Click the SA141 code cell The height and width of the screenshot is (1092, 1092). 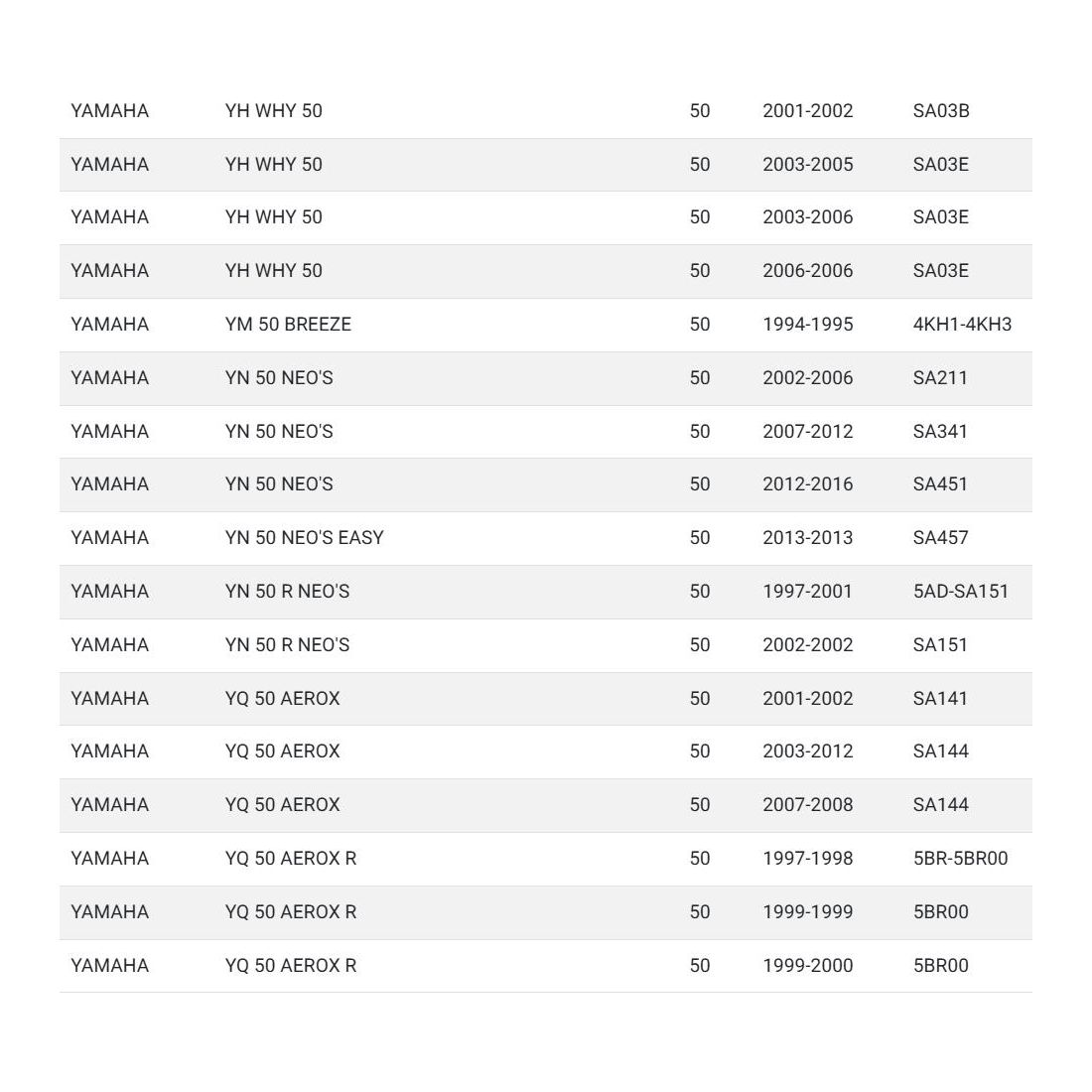coord(940,699)
